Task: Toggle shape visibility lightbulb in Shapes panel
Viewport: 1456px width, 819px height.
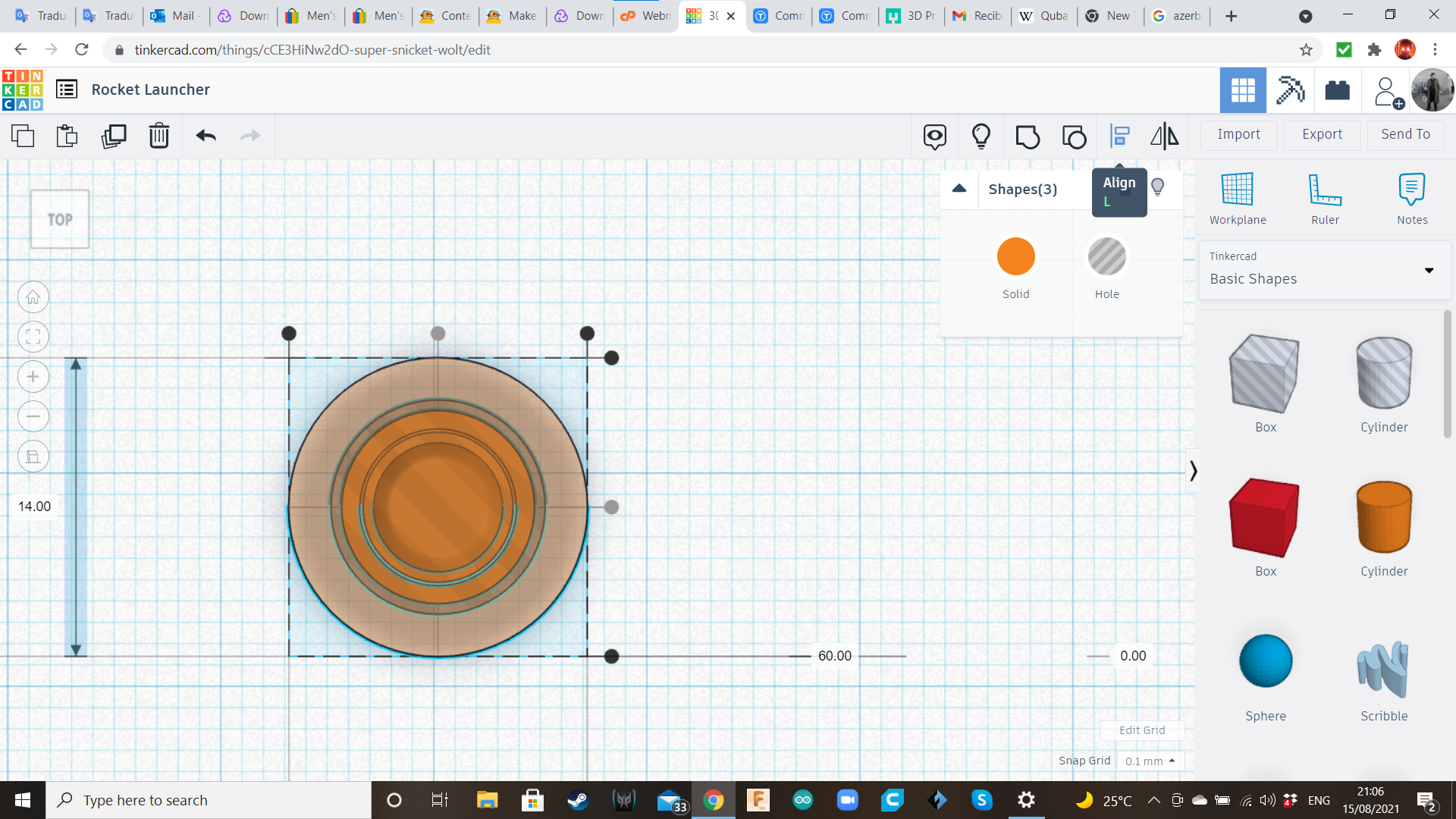Action: point(1158,187)
